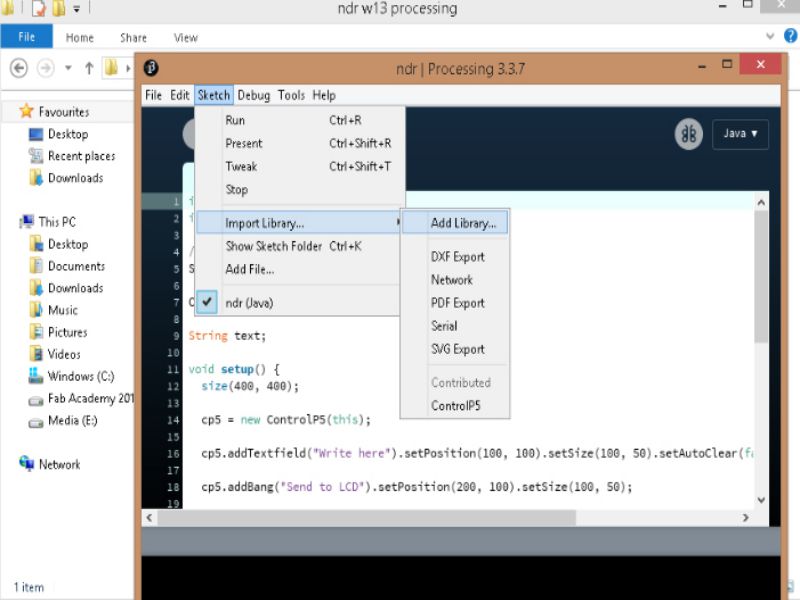This screenshot has height=600, width=800.
Task: Click explorer title bar properties icon
Action: click(x=38, y=8)
